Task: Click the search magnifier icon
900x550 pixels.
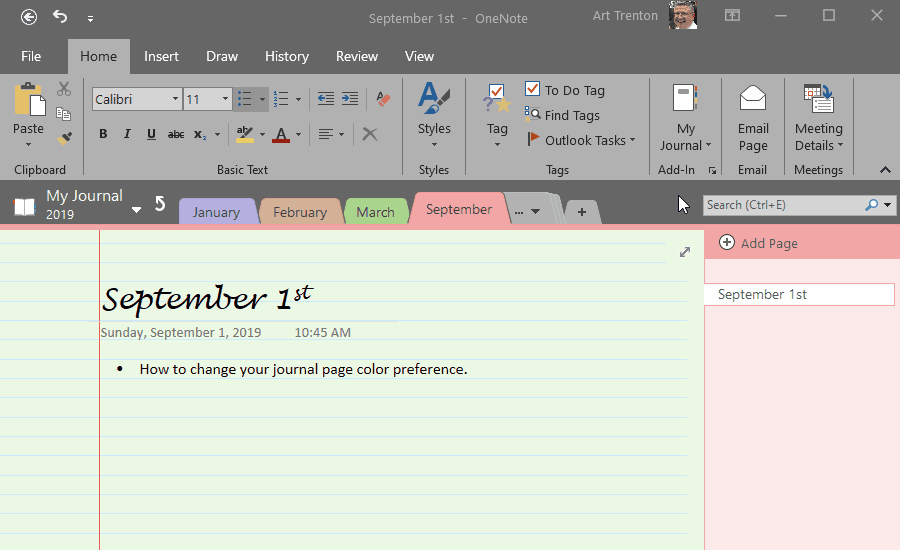Action: coord(872,205)
